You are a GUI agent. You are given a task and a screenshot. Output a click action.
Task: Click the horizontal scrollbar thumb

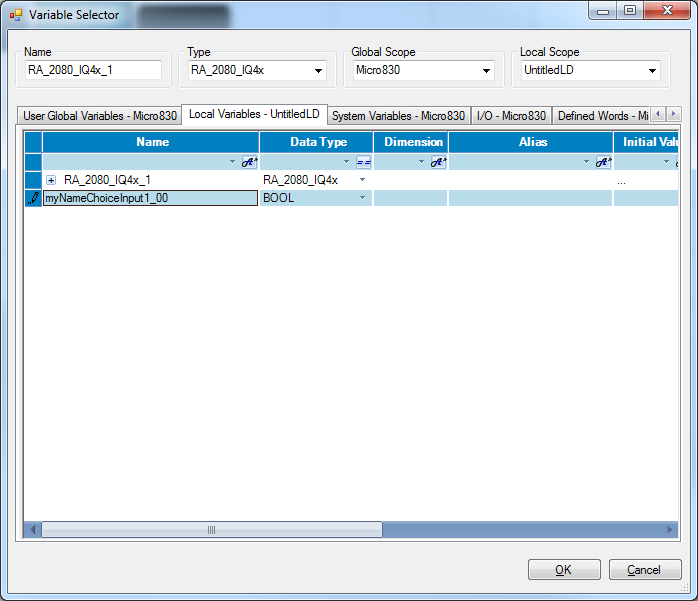coord(210,529)
